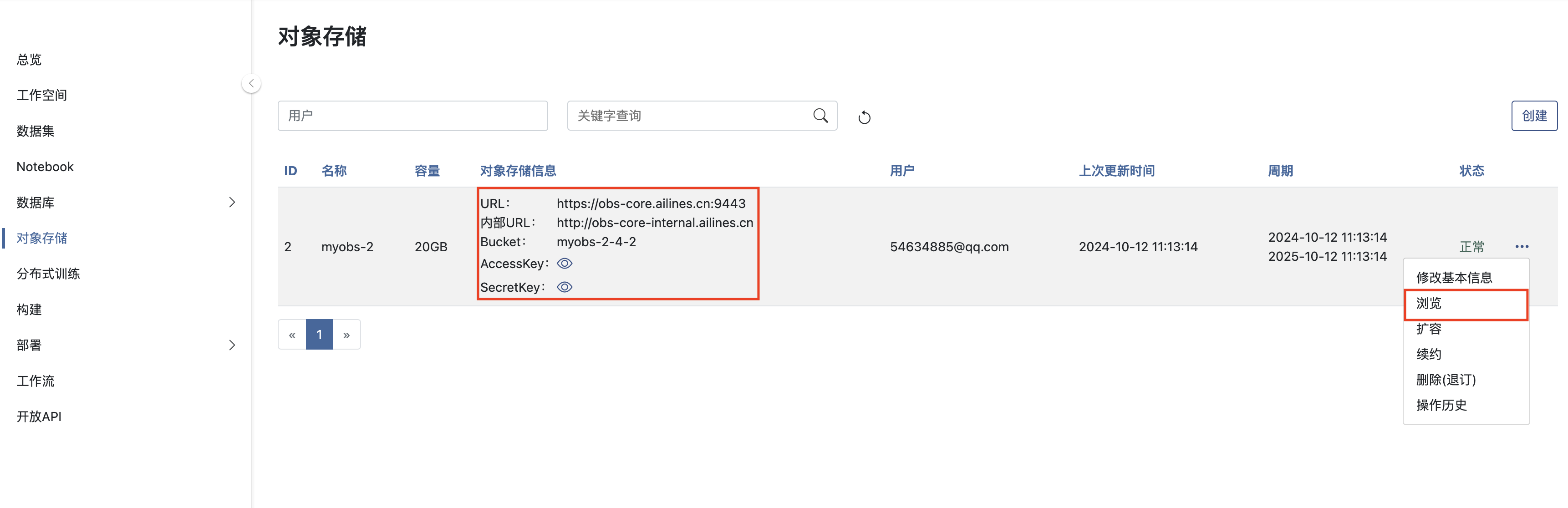This screenshot has height=508, width=1568.
Task: Go to previous page arrow
Action: [x=292, y=335]
